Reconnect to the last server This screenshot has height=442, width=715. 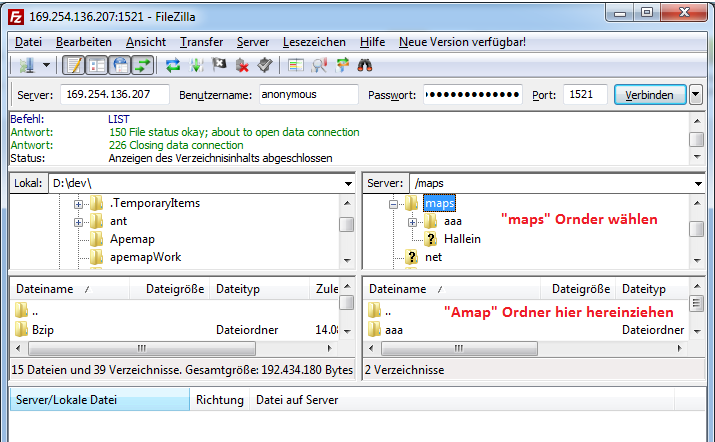click(x=265, y=65)
